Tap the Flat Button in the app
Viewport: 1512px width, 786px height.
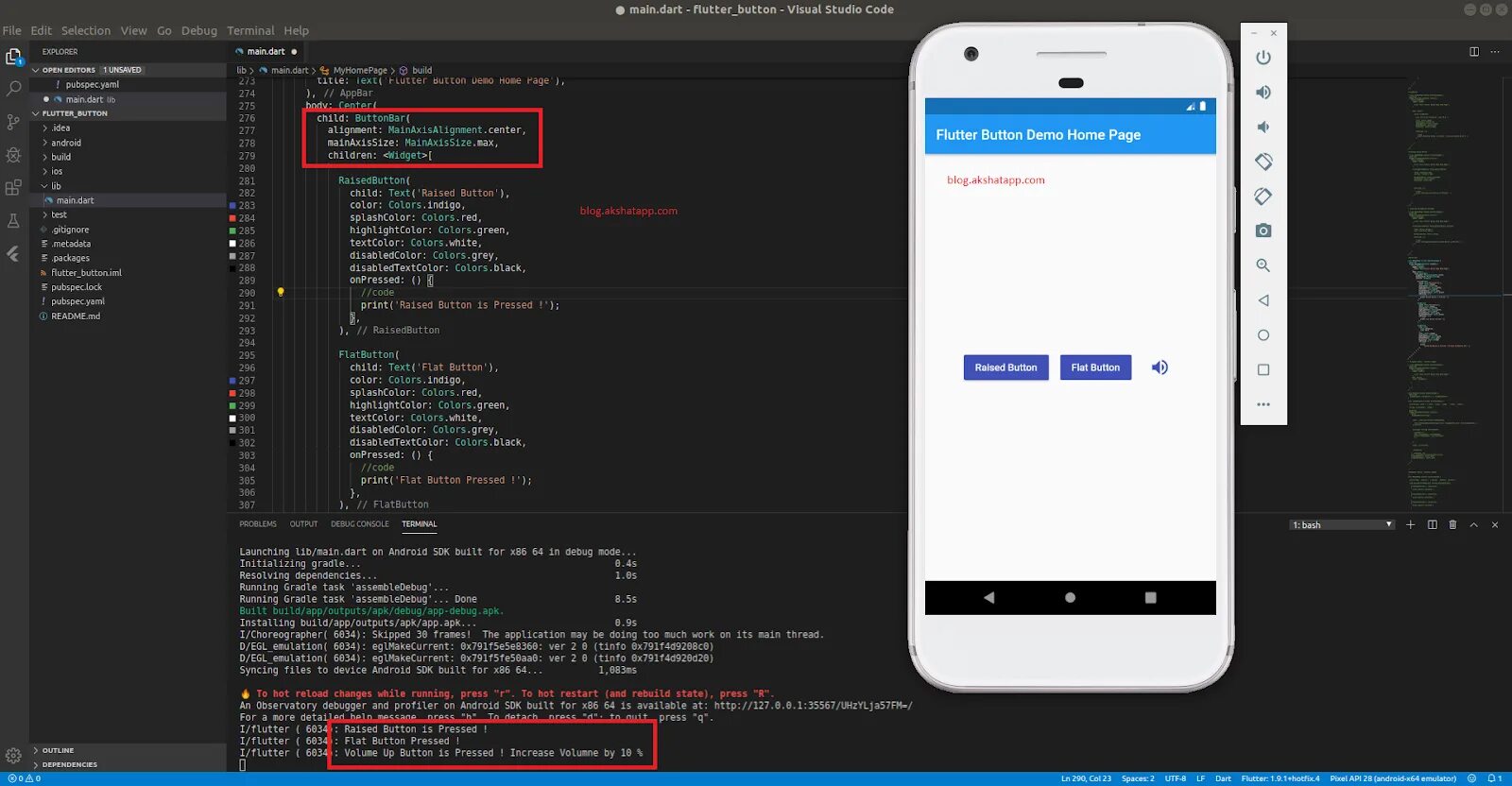pos(1095,367)
